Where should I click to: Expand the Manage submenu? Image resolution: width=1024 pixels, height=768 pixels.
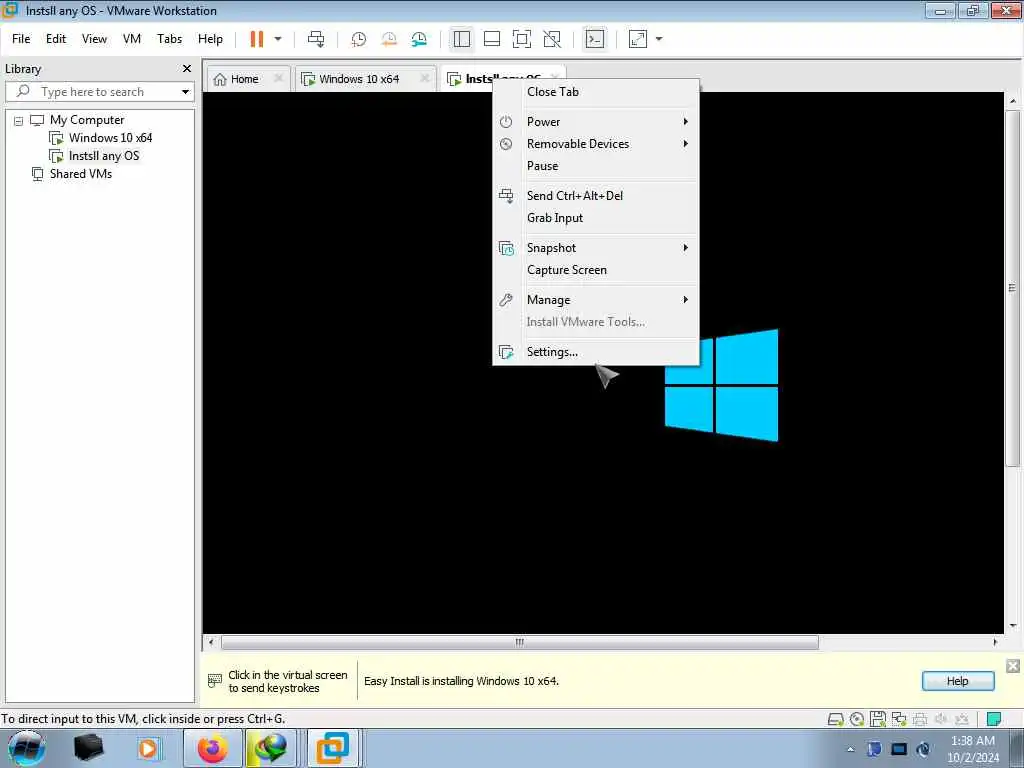(x=596, y=300)
